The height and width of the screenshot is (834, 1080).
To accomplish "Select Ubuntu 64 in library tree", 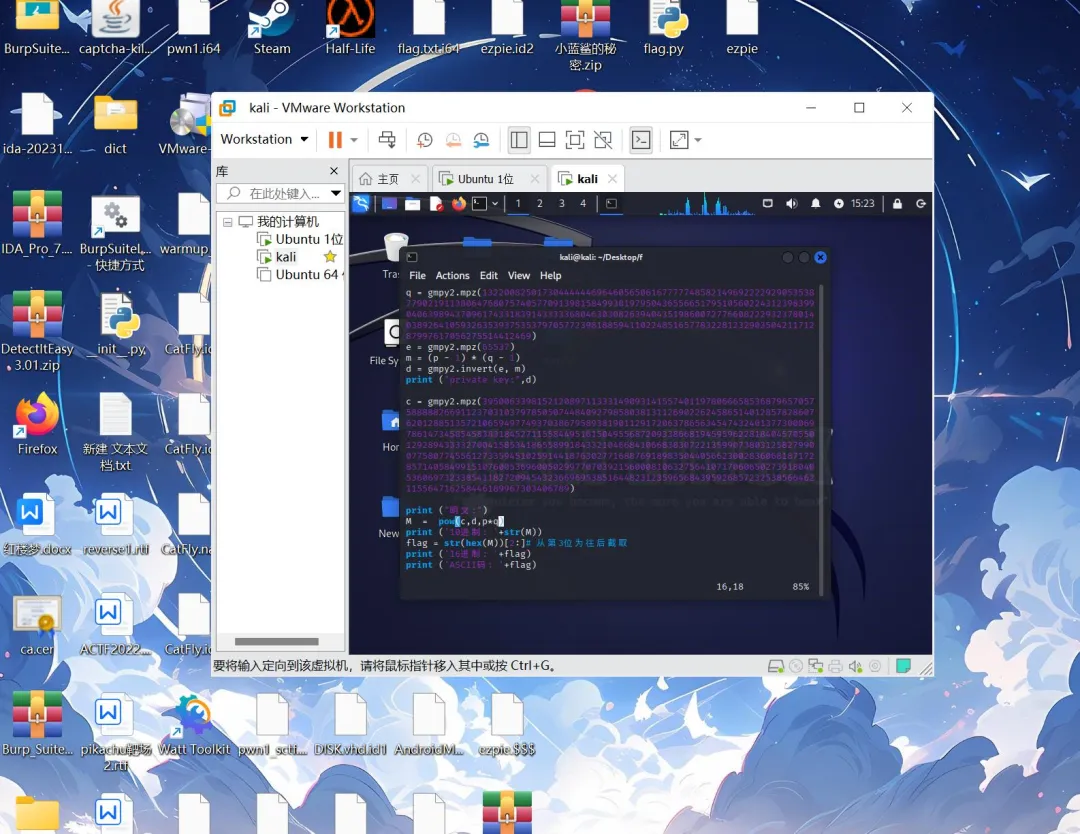I will tap(300, 275).
